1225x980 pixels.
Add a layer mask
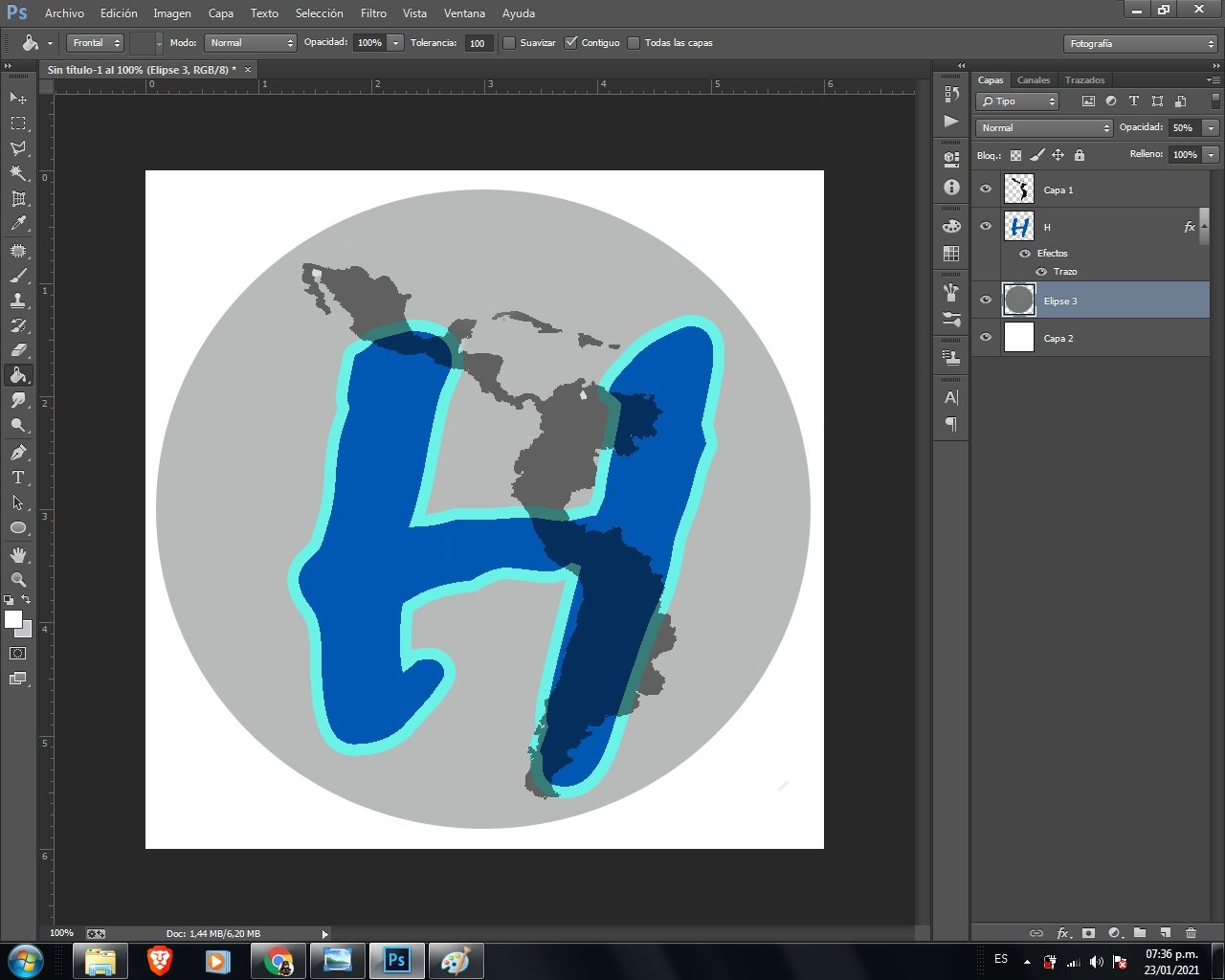(1088, 933)
